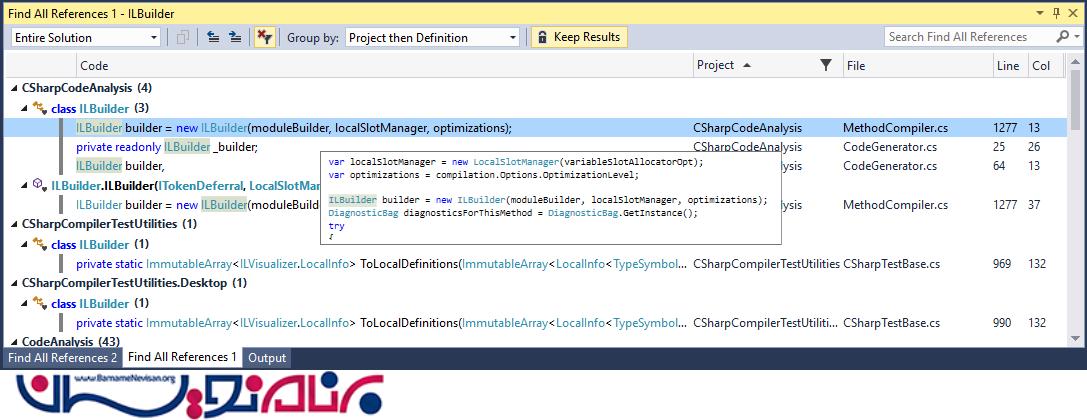Click the Copy icon in the toolbar

coord(183,37)
